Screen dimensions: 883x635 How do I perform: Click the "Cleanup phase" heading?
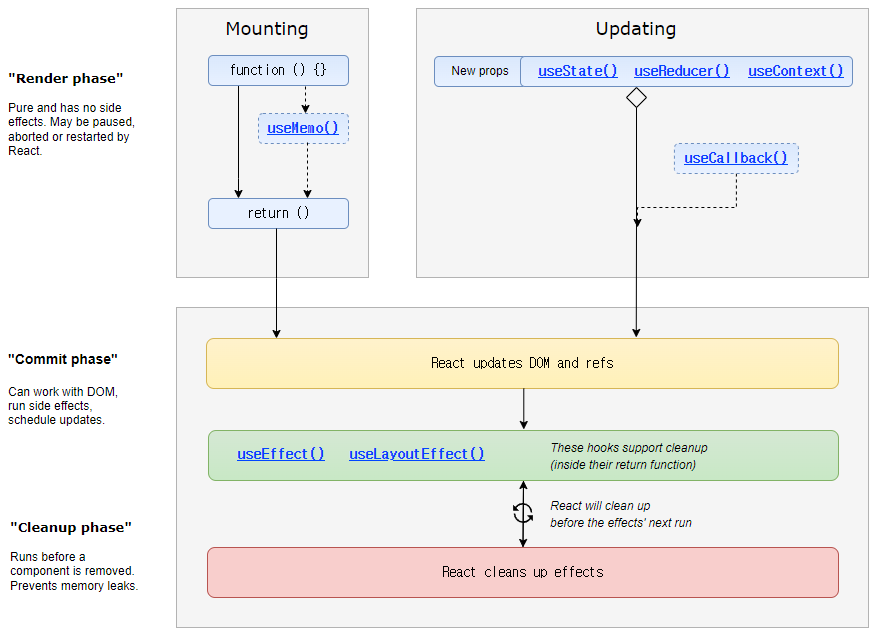click(71, 527)
